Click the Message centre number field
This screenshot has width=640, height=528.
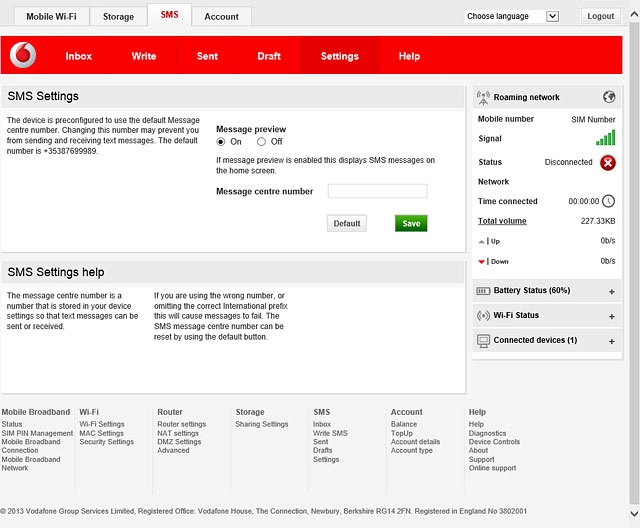[378, 191]
